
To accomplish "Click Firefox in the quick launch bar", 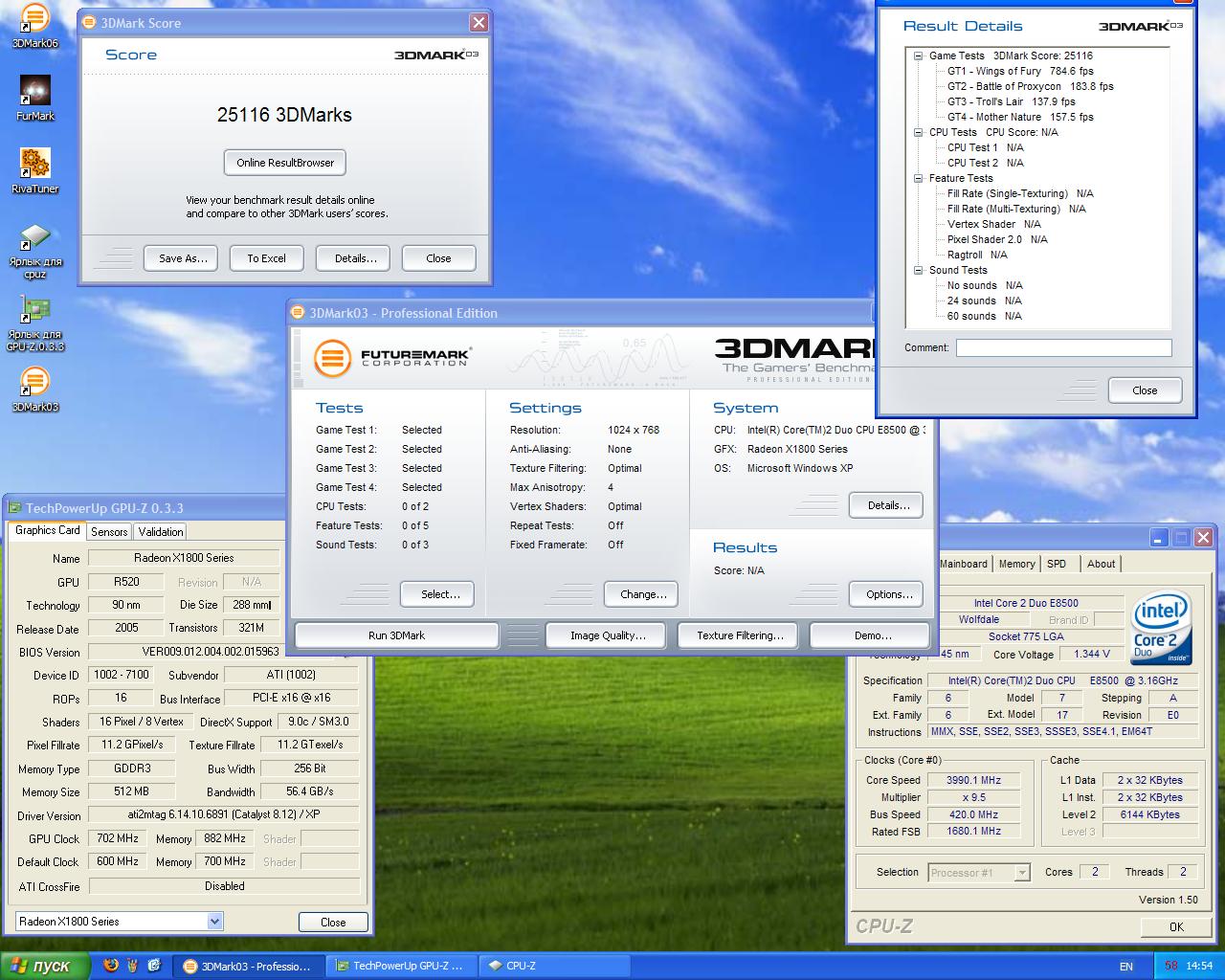I will pyautogui.click(x=111, y=966).
